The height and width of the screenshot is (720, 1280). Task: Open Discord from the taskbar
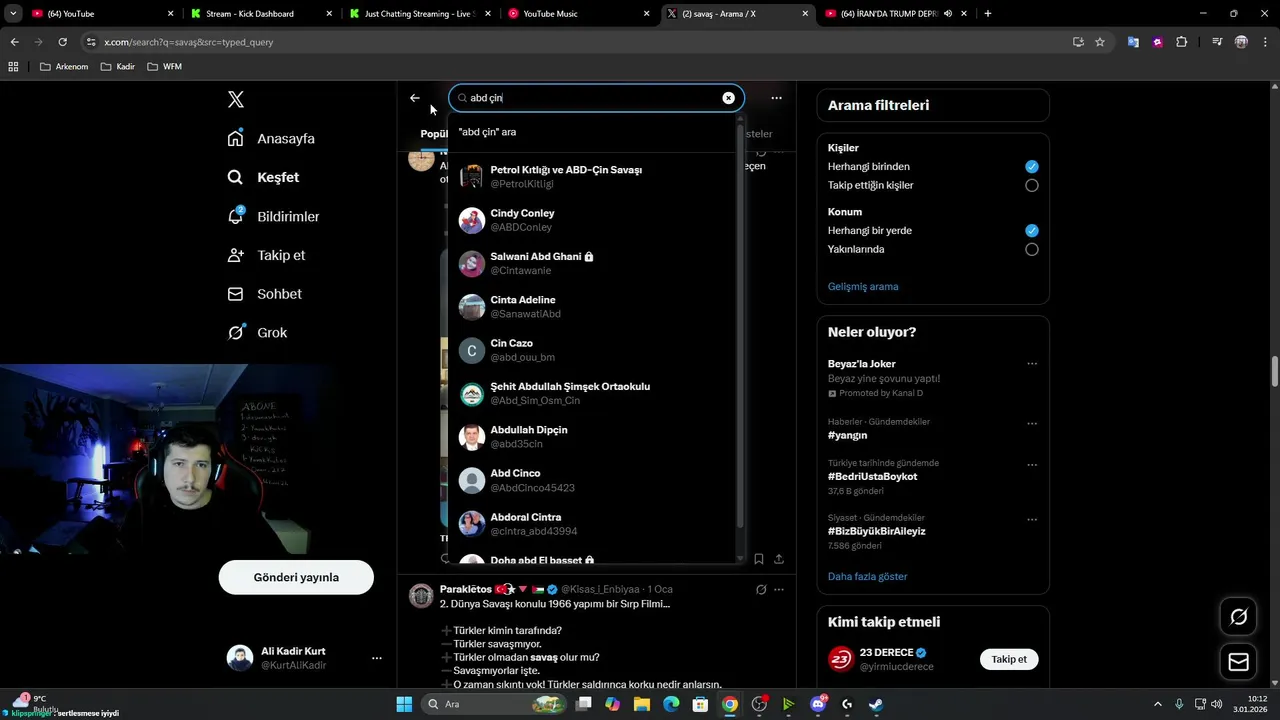[818, 704]
